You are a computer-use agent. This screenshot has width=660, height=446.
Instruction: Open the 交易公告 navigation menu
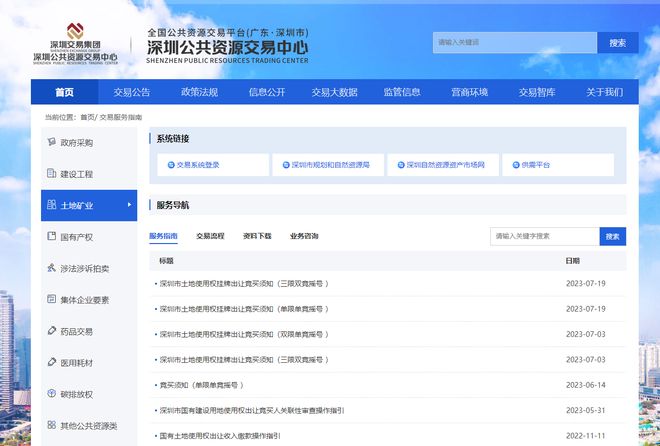point(132,92)
